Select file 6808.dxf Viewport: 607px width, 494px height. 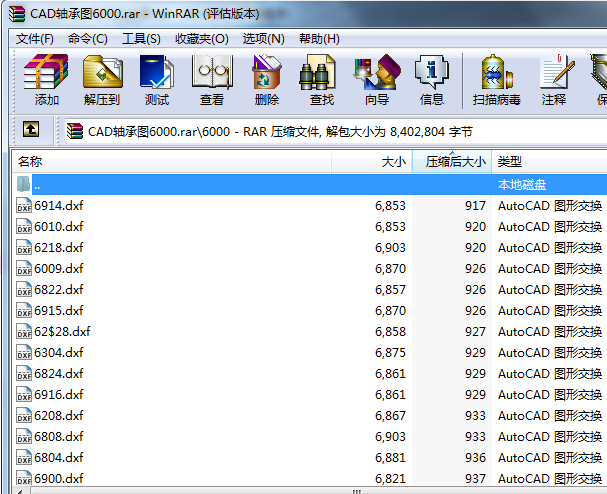pyautogui.click(x=59, y=436)
